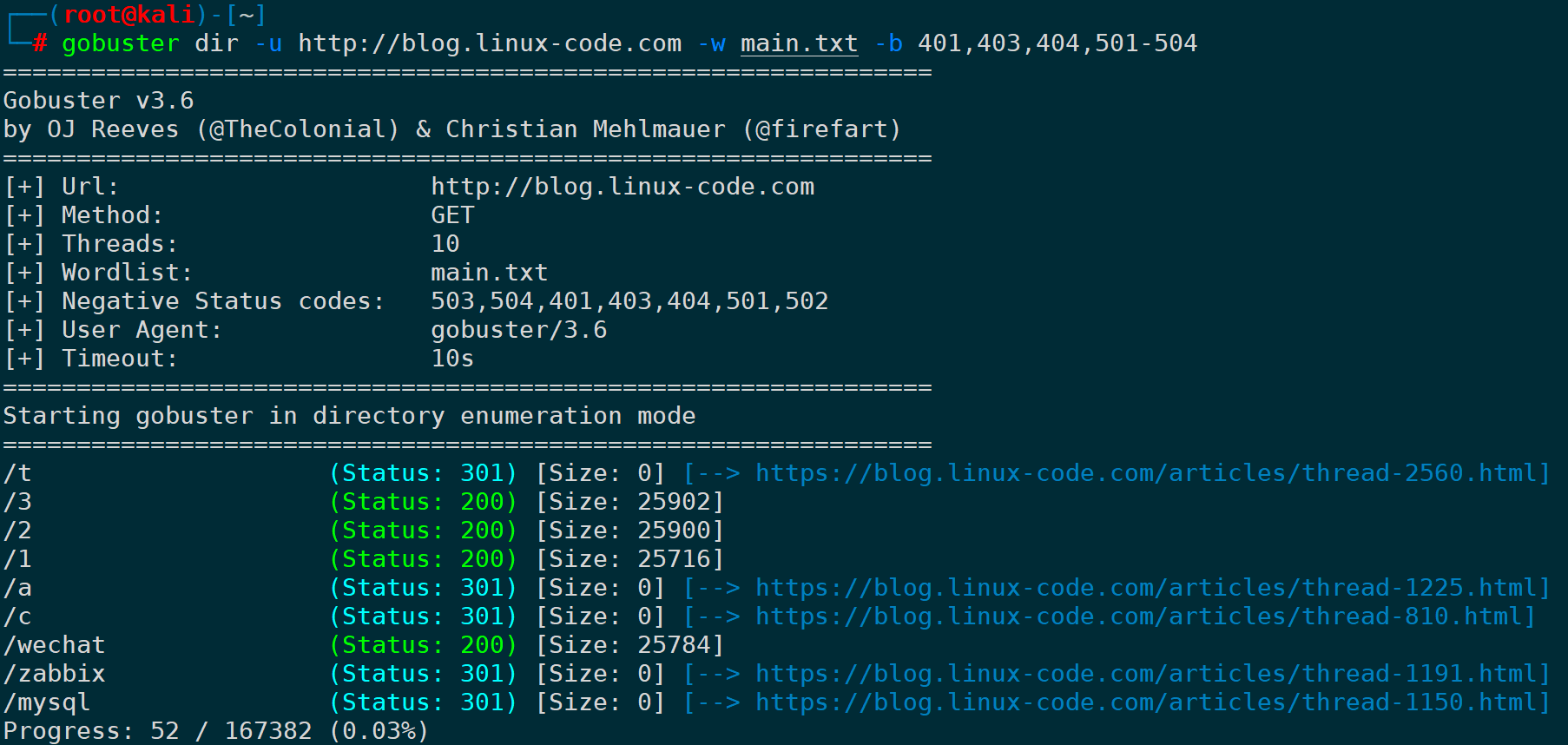1568x745 pixels.
Task: Click the /2 result path
Action: (x=17, y=531)
